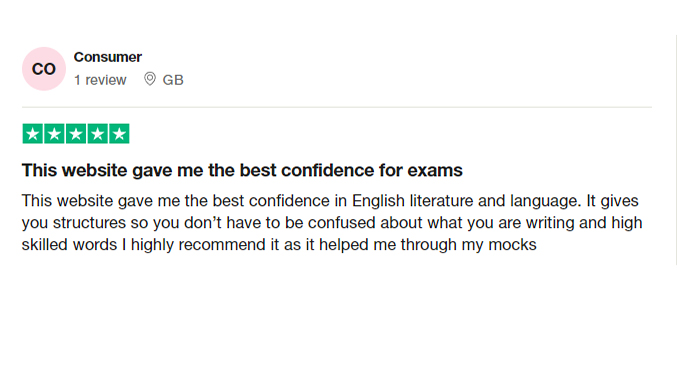The width and height of the screenshot is (677, 366).
Task: Select the second green rating star
Action: tap(54, 134)
